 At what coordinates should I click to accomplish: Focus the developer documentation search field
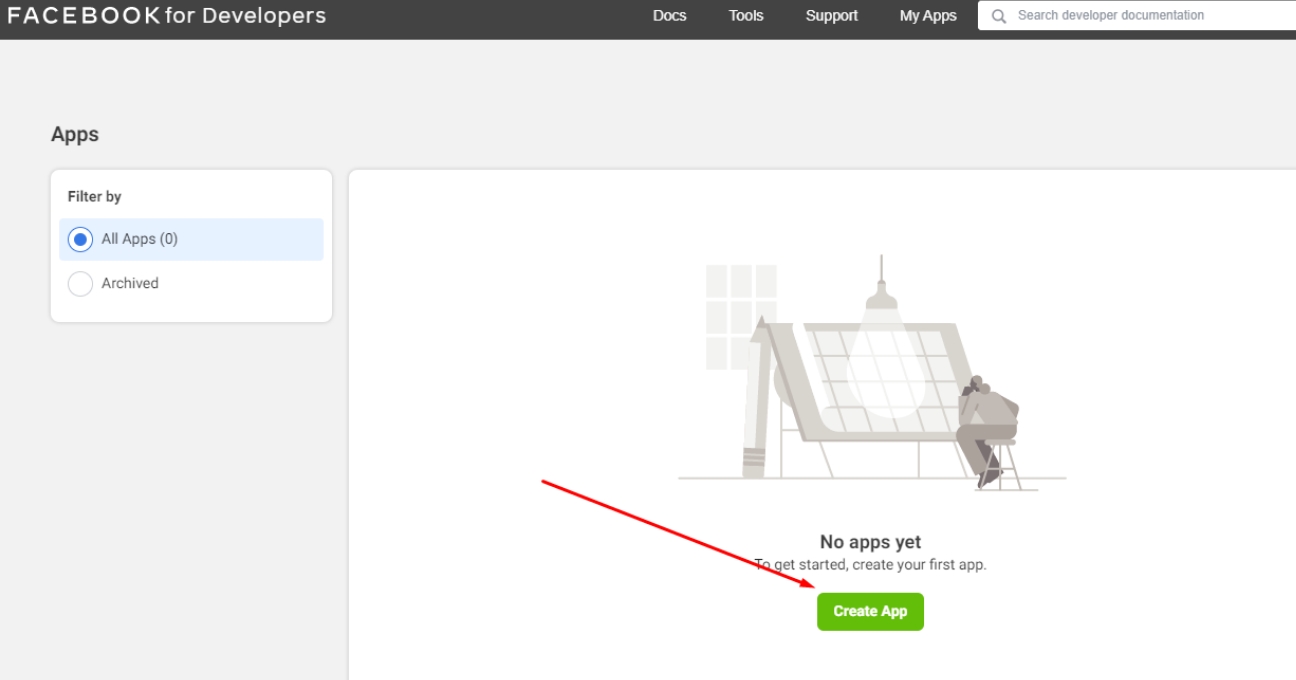[1137, 16]
